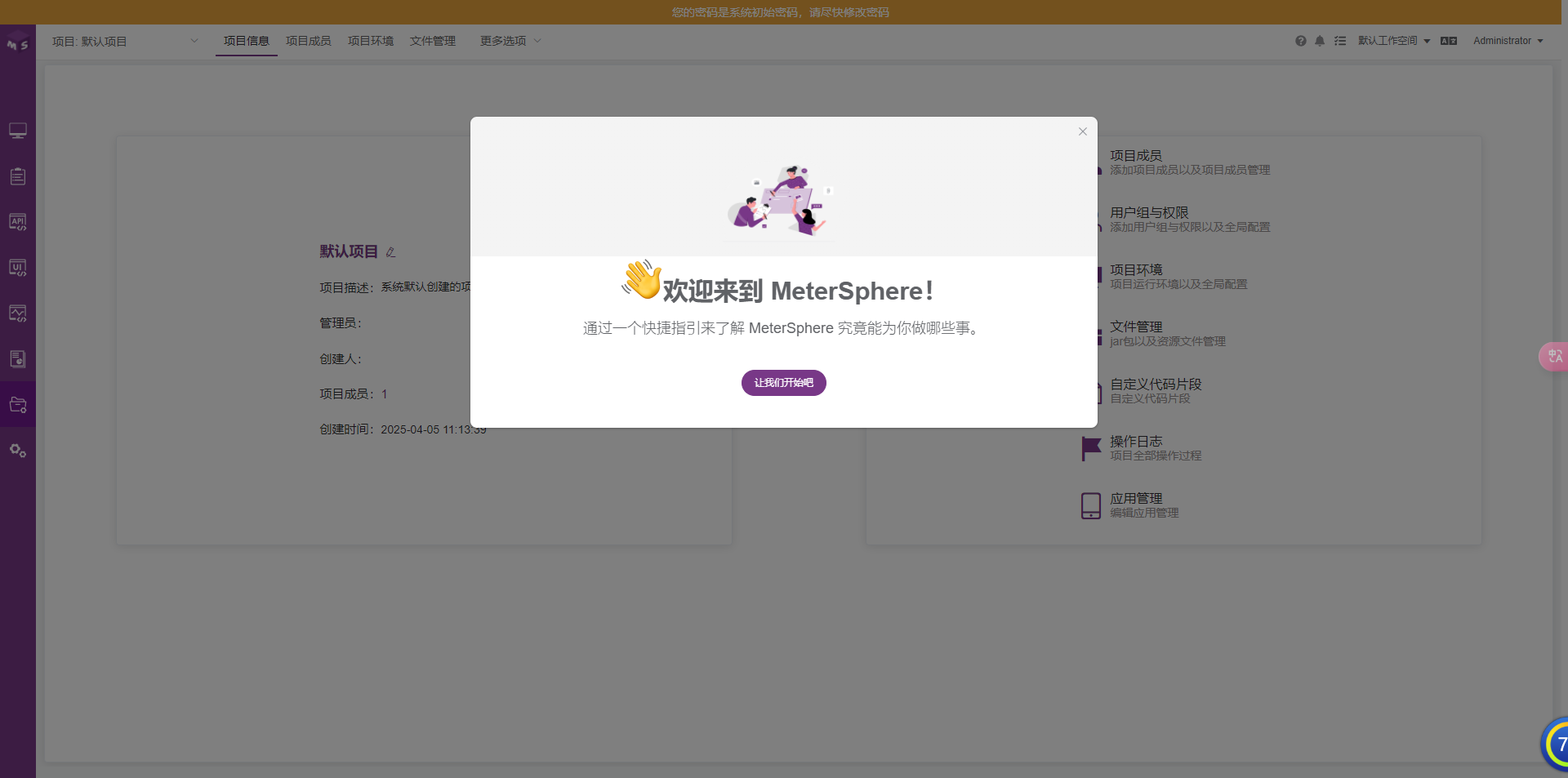Click 添加项目成员以及项目成员管理 description
Viewport: 1568px width, 778px height.
click(1190, 170)
